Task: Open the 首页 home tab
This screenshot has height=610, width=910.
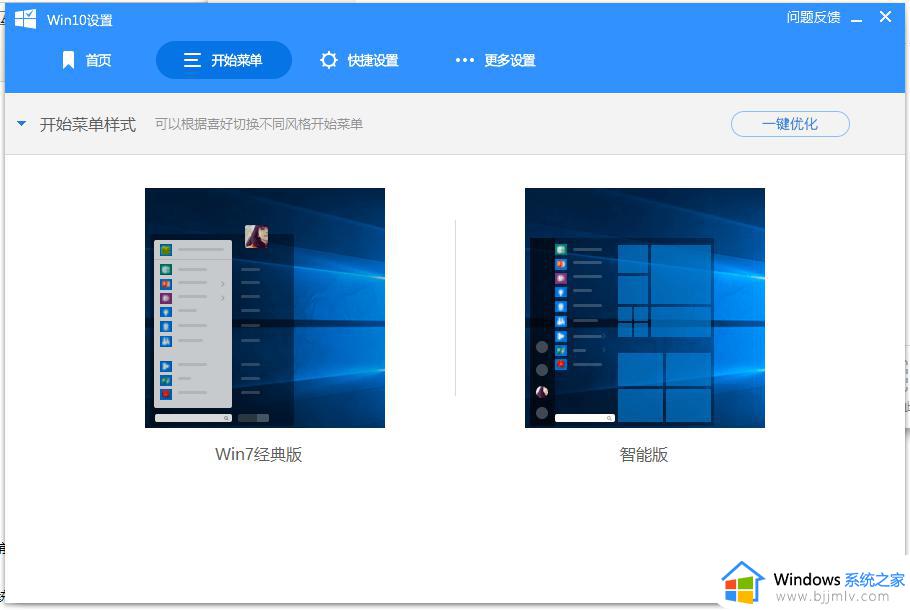Action: [x=86, y=60]
